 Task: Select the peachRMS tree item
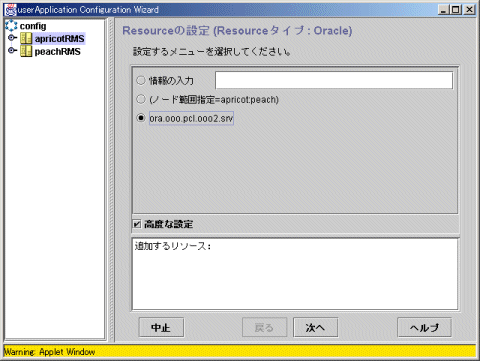tap(58, 52)
